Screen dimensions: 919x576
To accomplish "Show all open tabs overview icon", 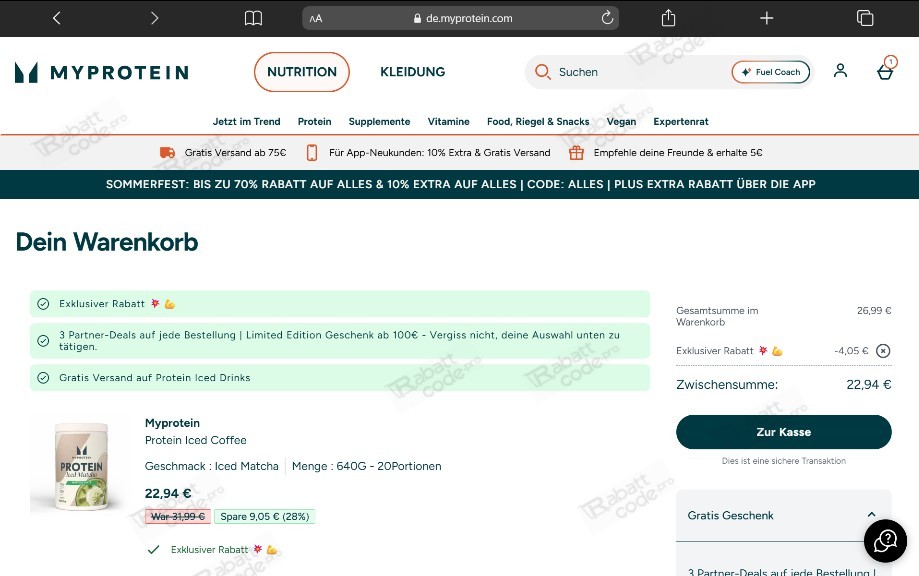I will click(865, 18).
